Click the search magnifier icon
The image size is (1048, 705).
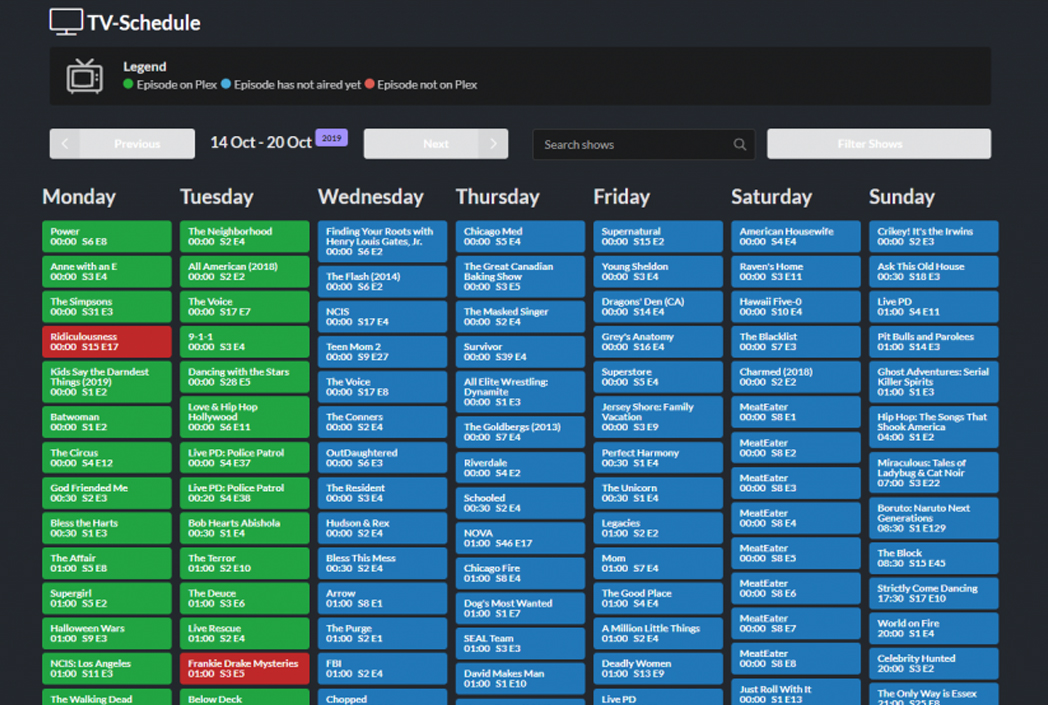739,144
